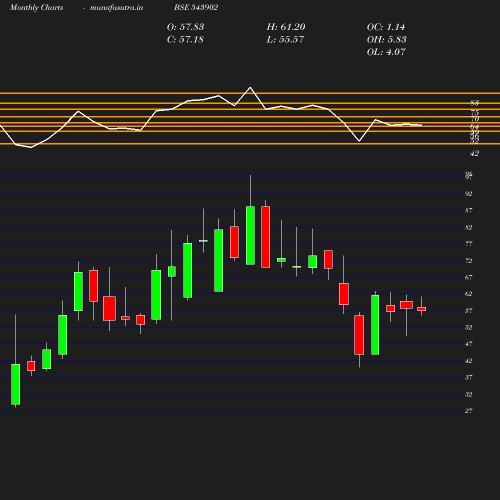Click price axis label '92'
This screenshot has width=500, height=500.
(x=469, y=194)
